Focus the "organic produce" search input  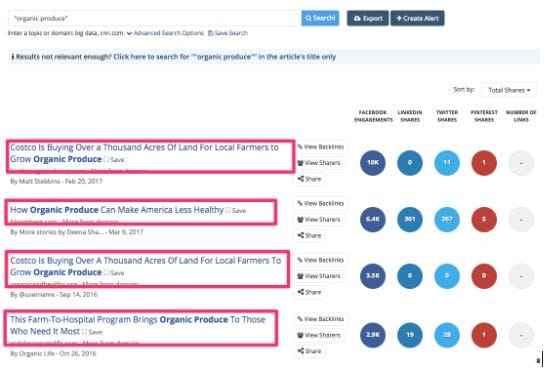155,18
